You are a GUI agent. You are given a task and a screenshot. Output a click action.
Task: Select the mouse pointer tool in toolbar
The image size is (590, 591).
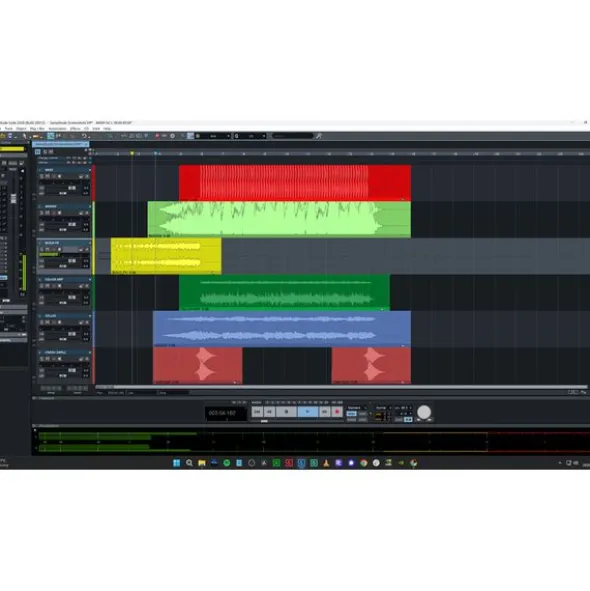coord(25,136)
